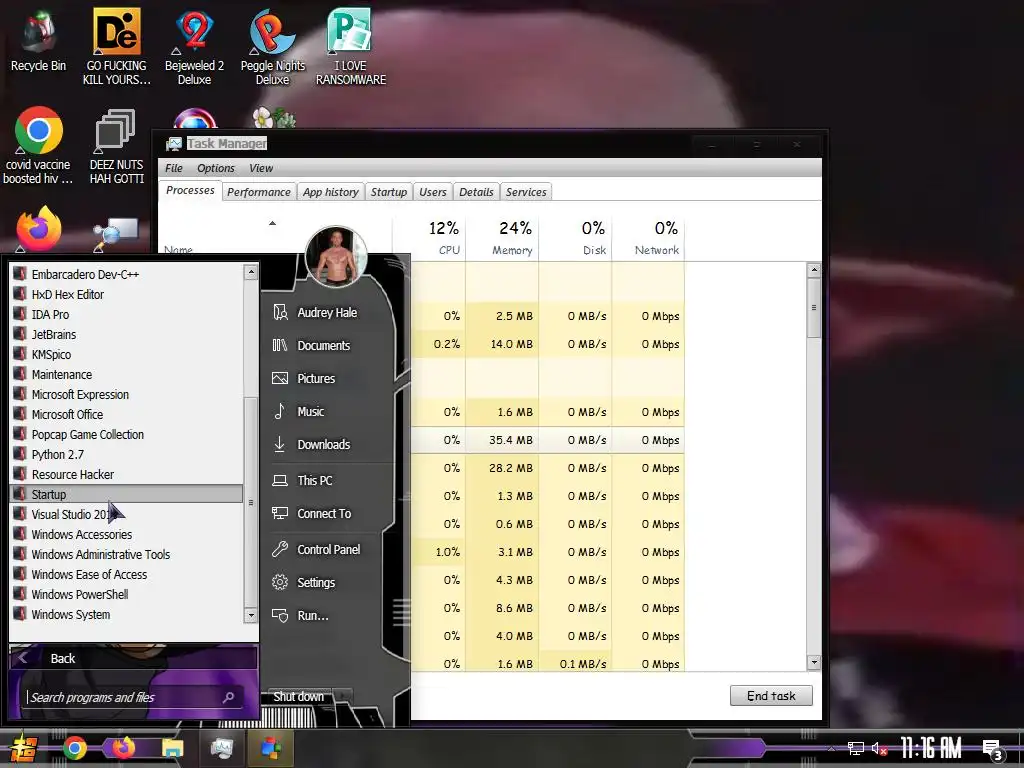This screenshot has width=1024, height=768.
Task: Expand the Embarcadero Dev-C++ folder
Action: 127,274
